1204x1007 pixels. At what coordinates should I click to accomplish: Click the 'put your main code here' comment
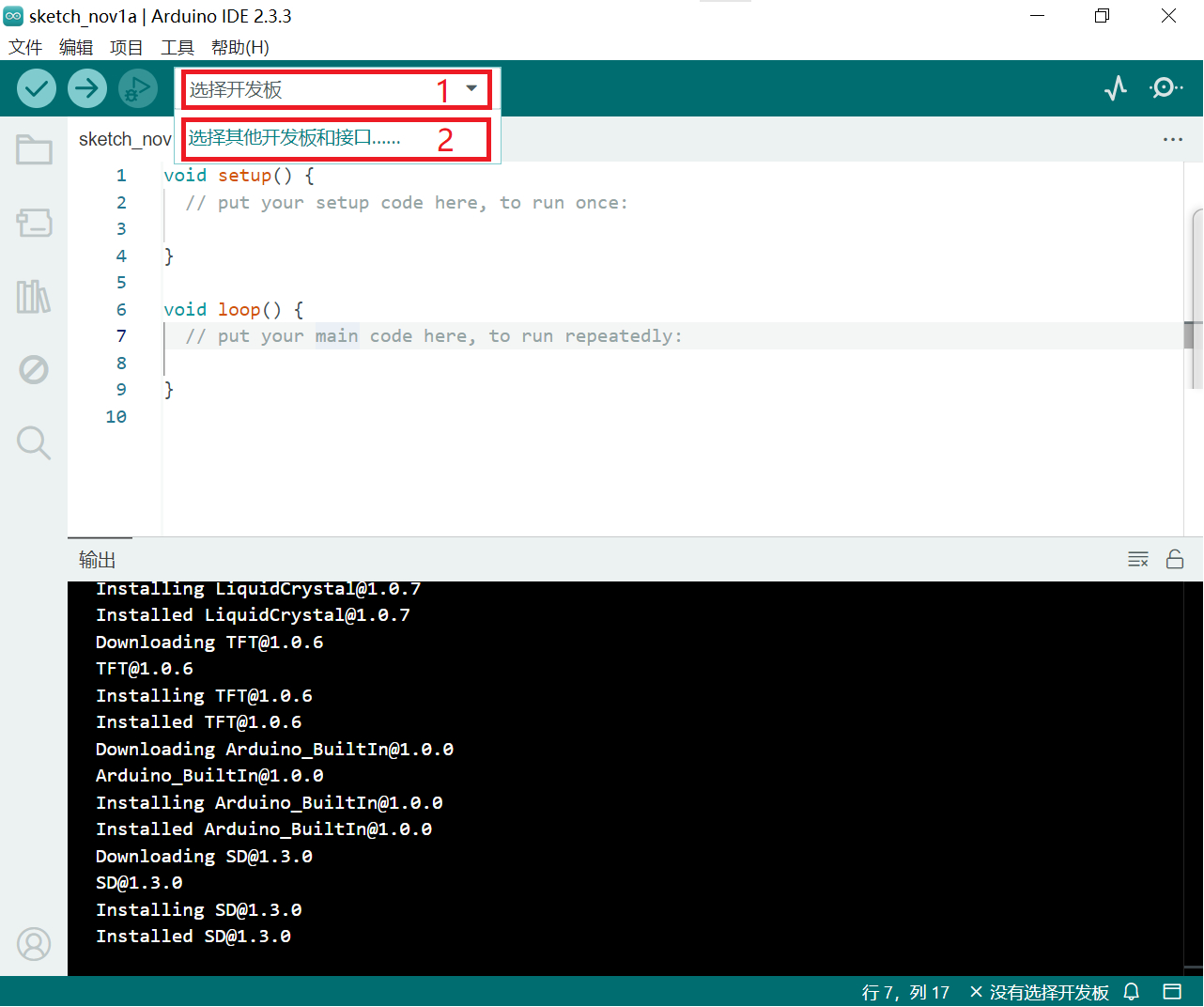[x=434, y=336]
